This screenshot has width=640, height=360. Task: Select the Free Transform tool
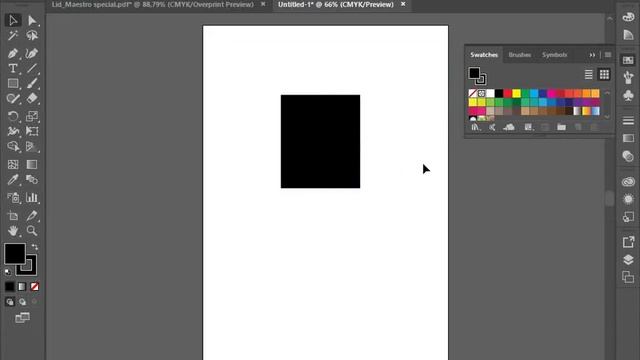point(32,131)
